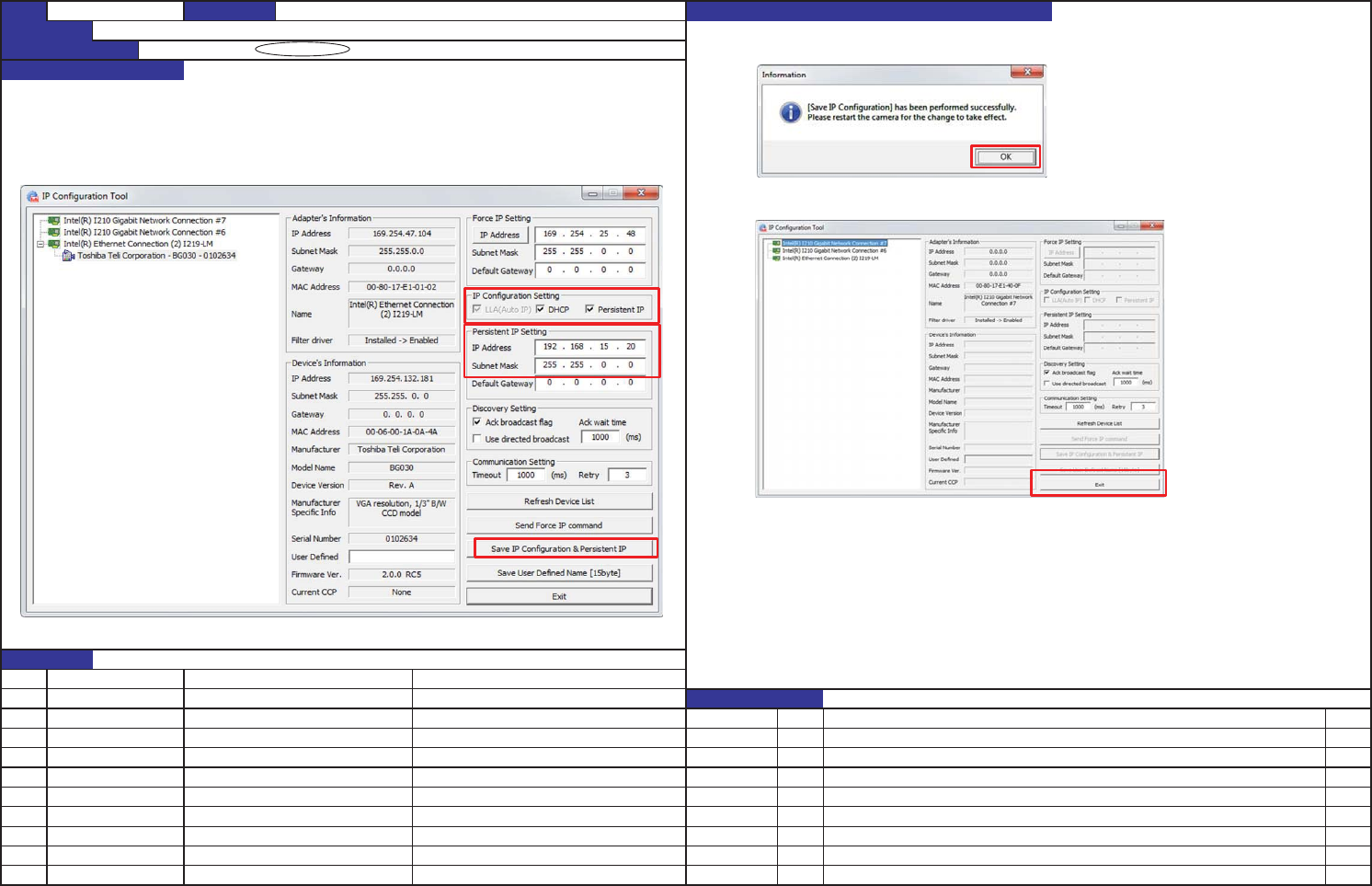Screen dimensions: 1372x886
Task: Click the Force IP Default Gateway field in the large window
Action: point(590,270)
